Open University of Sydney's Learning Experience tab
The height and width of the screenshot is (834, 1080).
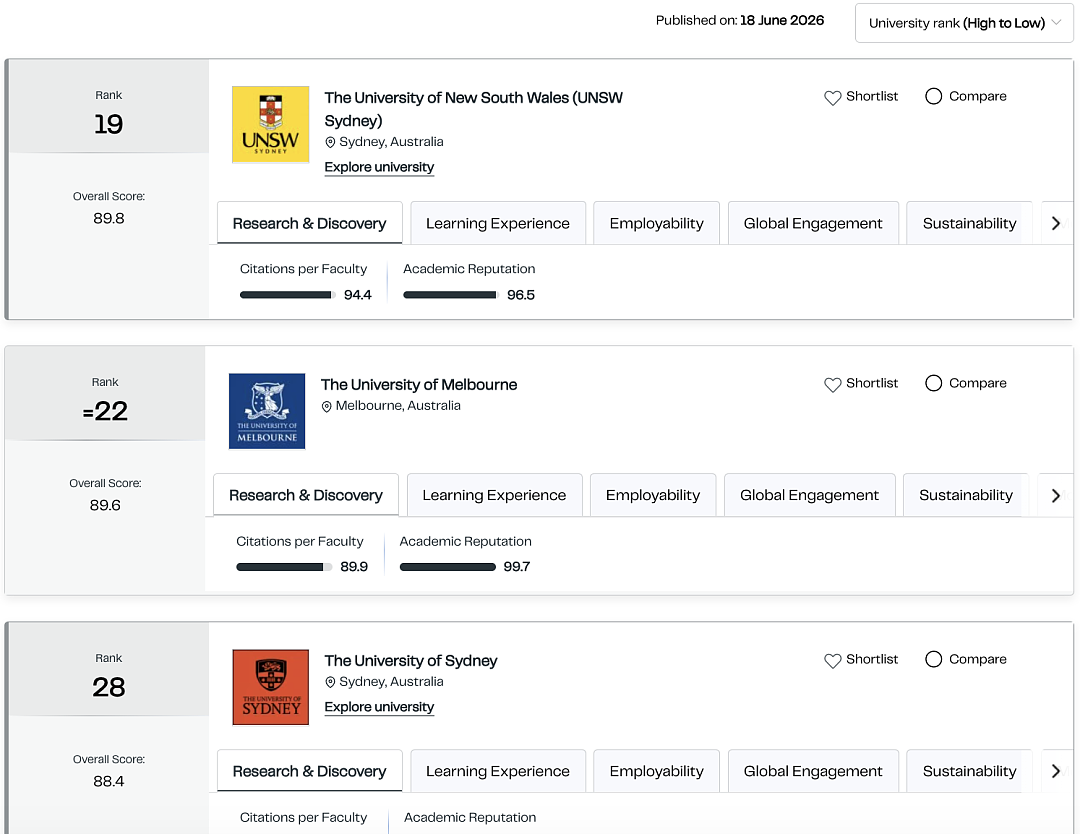498,771
